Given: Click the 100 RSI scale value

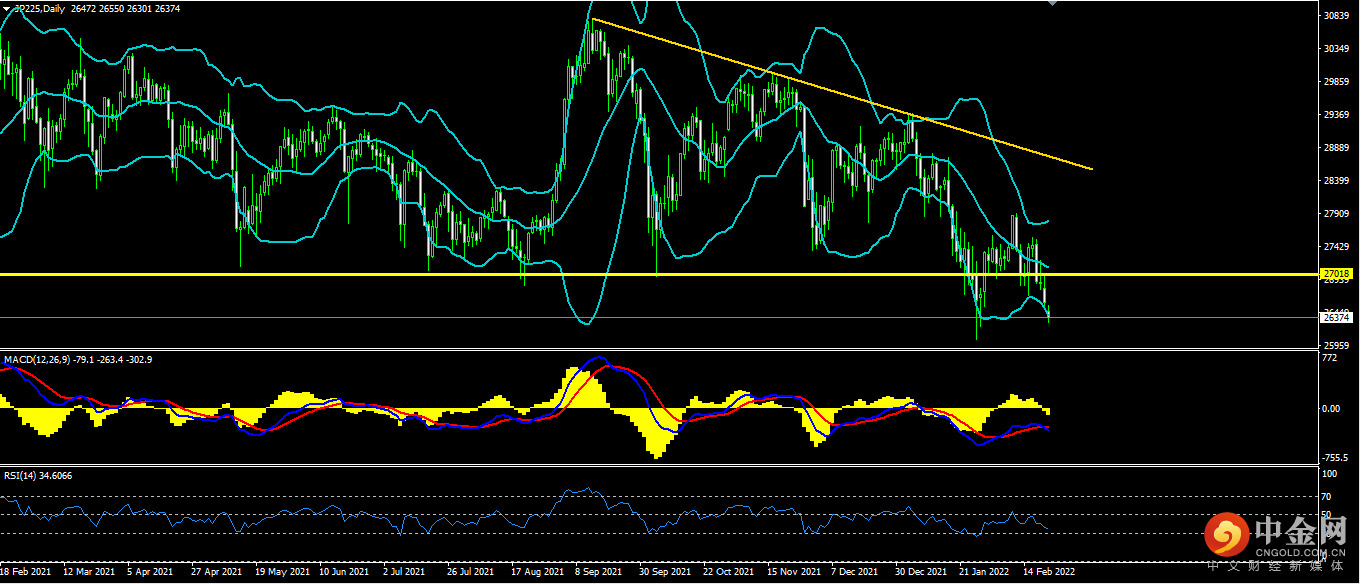Looking at the screenshot, I should [x=1329, y=472].
